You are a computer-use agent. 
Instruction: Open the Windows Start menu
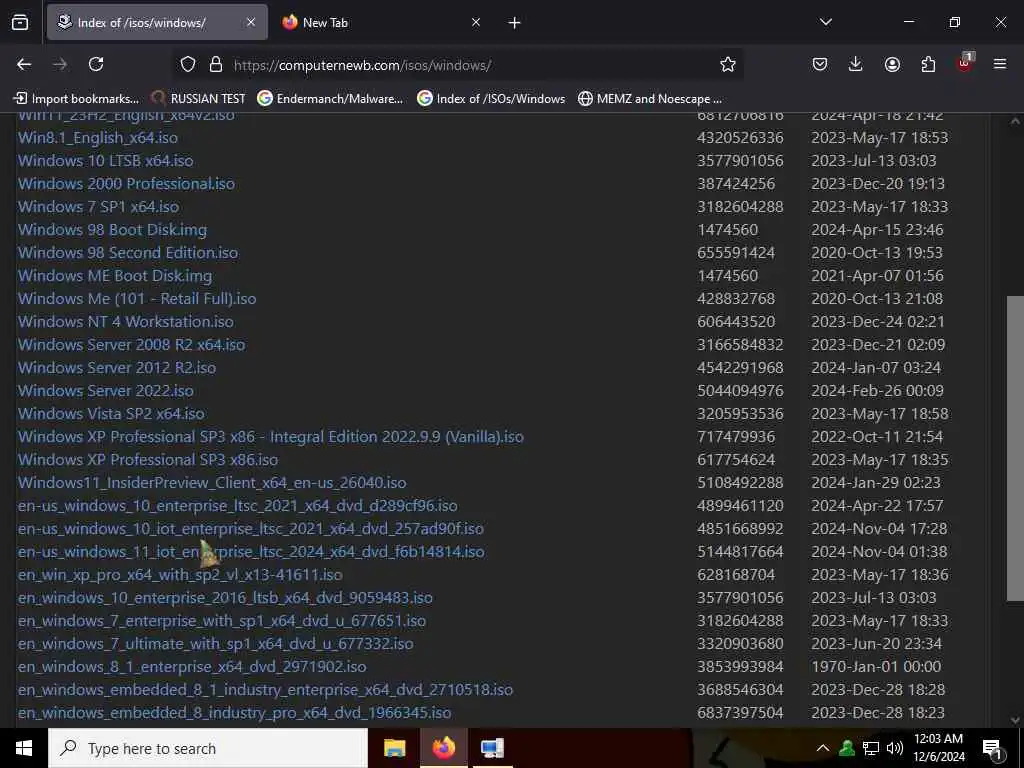click(x=24, y=748)
